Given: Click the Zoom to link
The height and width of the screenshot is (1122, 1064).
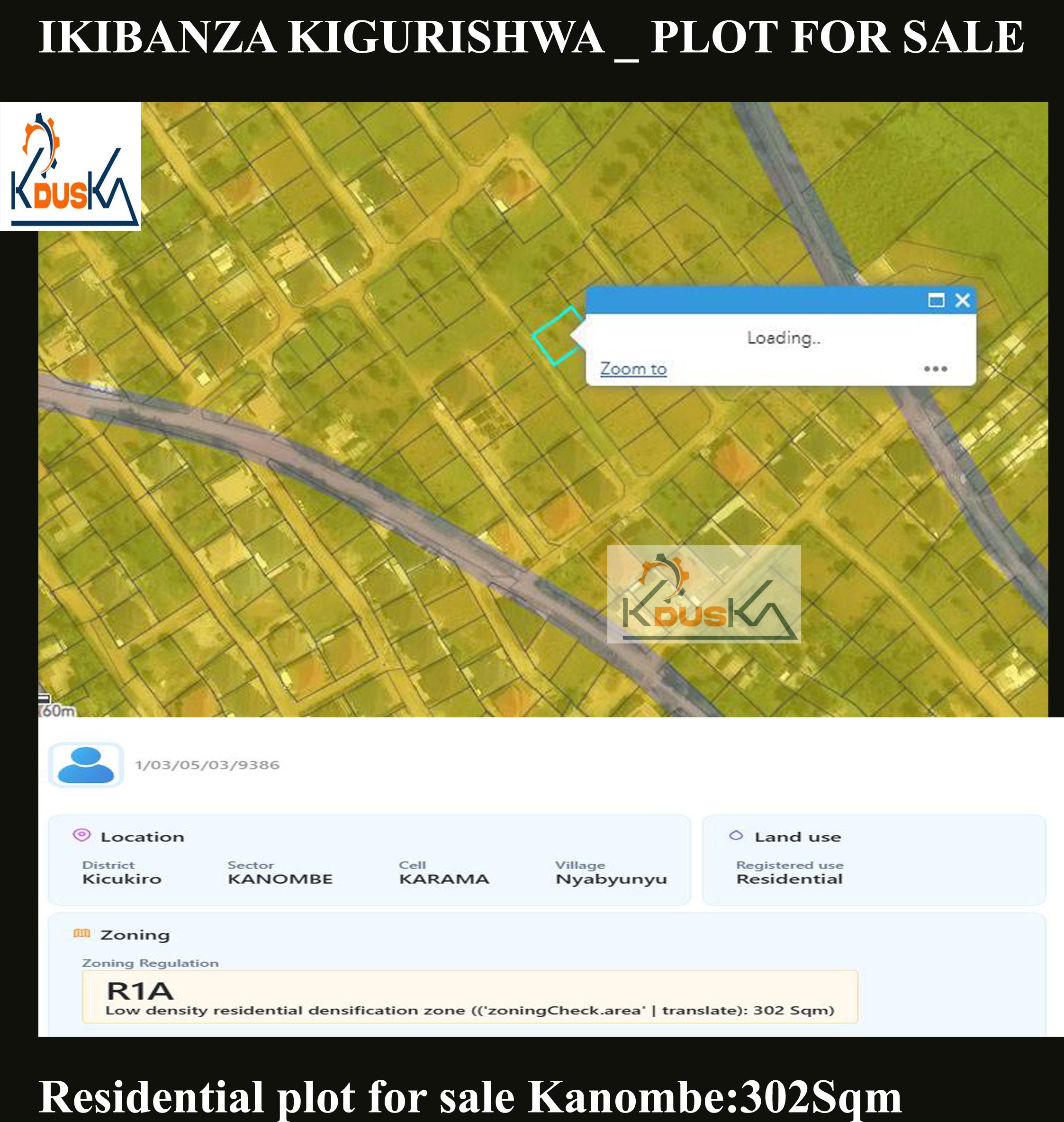Looking at the screenshot, I should pyautogui.click(x=632, y=368).
